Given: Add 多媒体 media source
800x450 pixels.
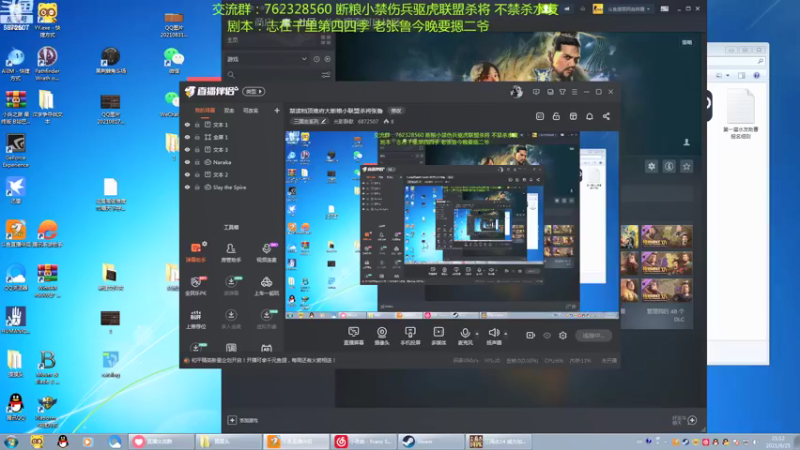Looking at the screenshot, I should click(x=438, y=336).
